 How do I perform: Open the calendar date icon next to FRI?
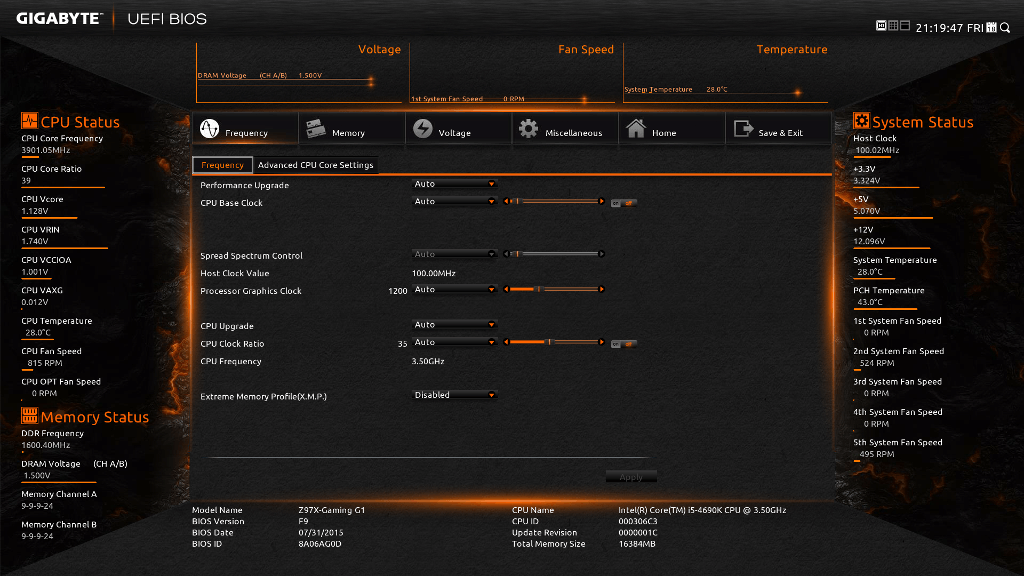click(991, 27)
